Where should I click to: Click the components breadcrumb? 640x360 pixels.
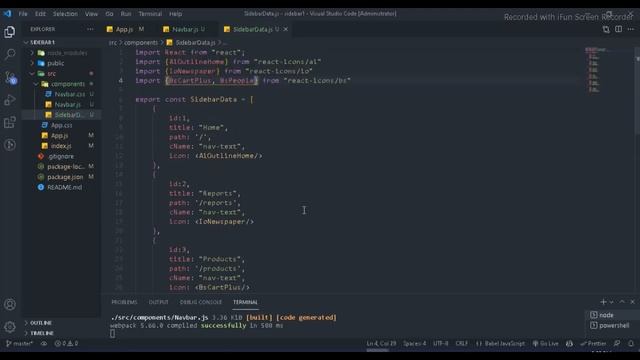click(140, 42)
